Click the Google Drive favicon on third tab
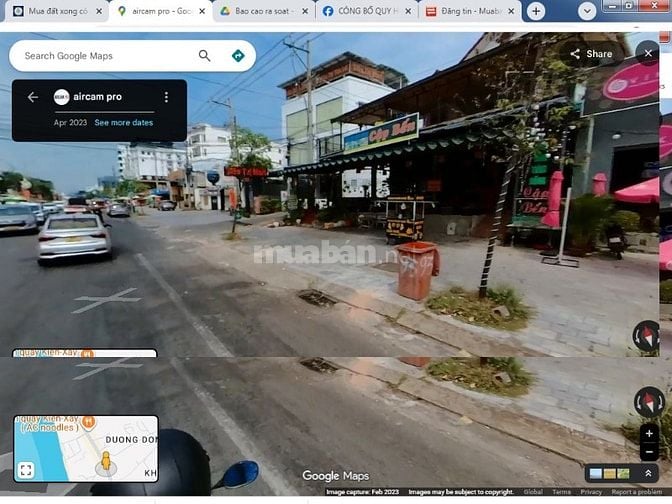This screenshot has height=504, width=672. point(225,11)
